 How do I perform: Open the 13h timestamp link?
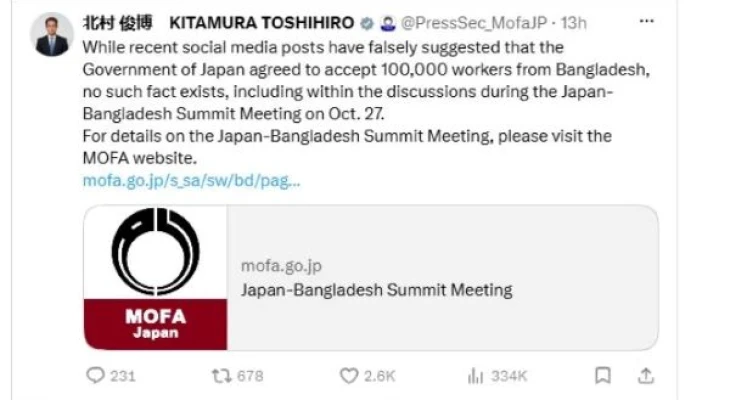573,23
